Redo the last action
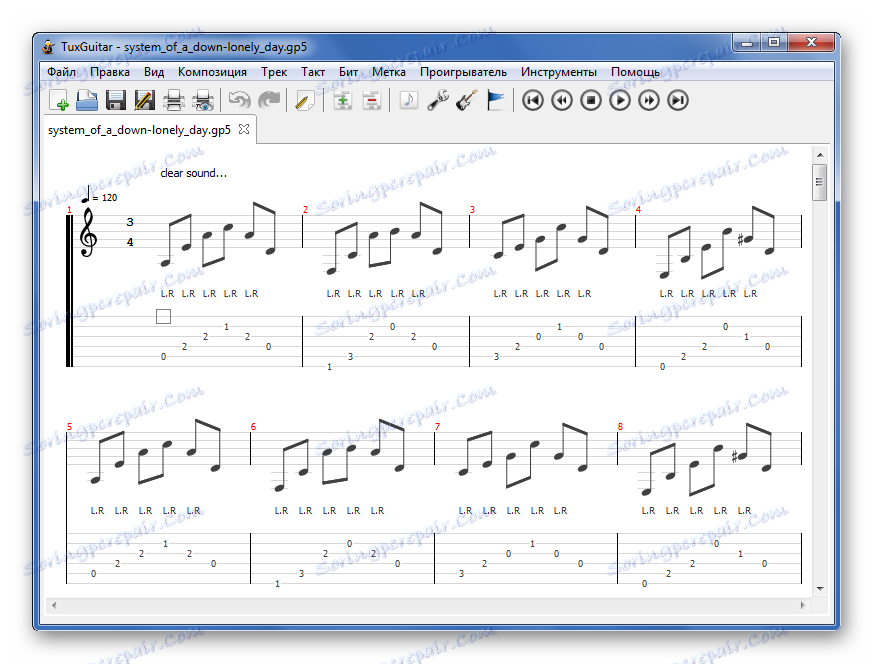 point(269,101)
